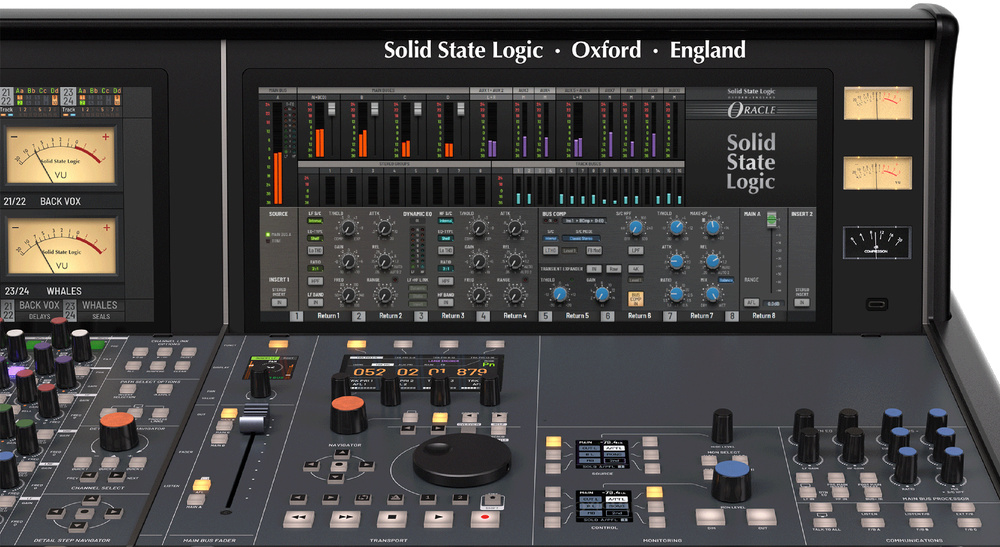Select Return 3 tab on screen
The width and height of the screenshot is (1000, 547).
tap(453, 316)
